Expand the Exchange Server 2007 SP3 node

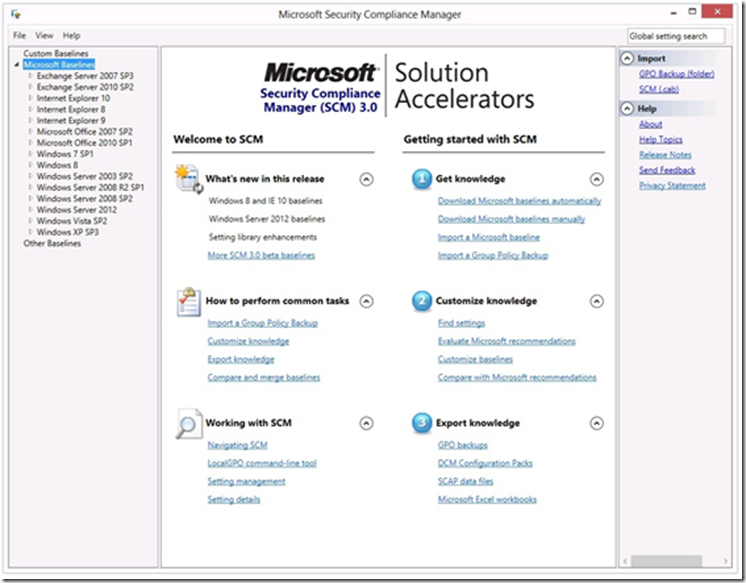tap(30, 76)
